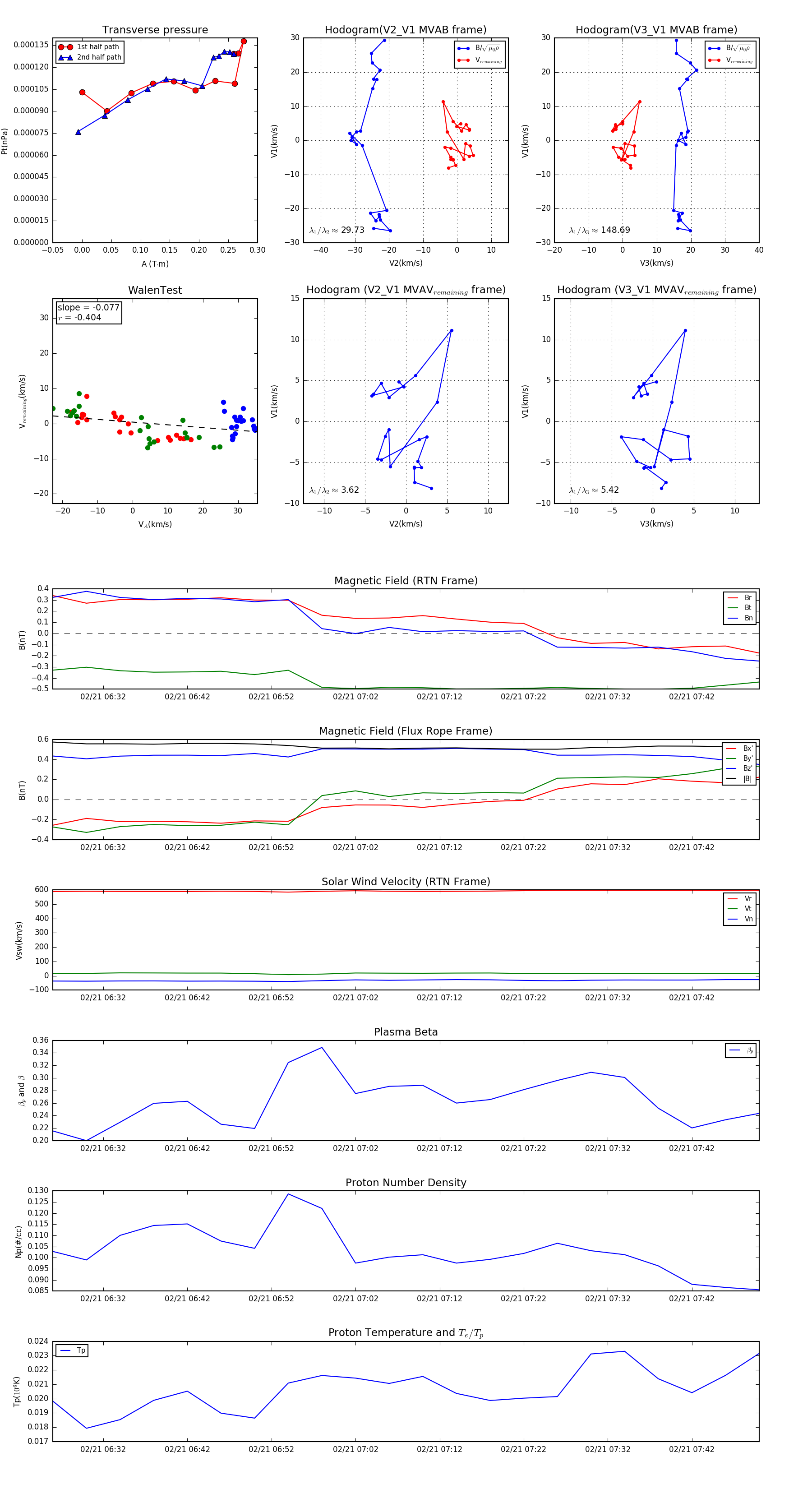Click '02/21 06:32' tick under Proton Temperature plot

point(103,1450)
